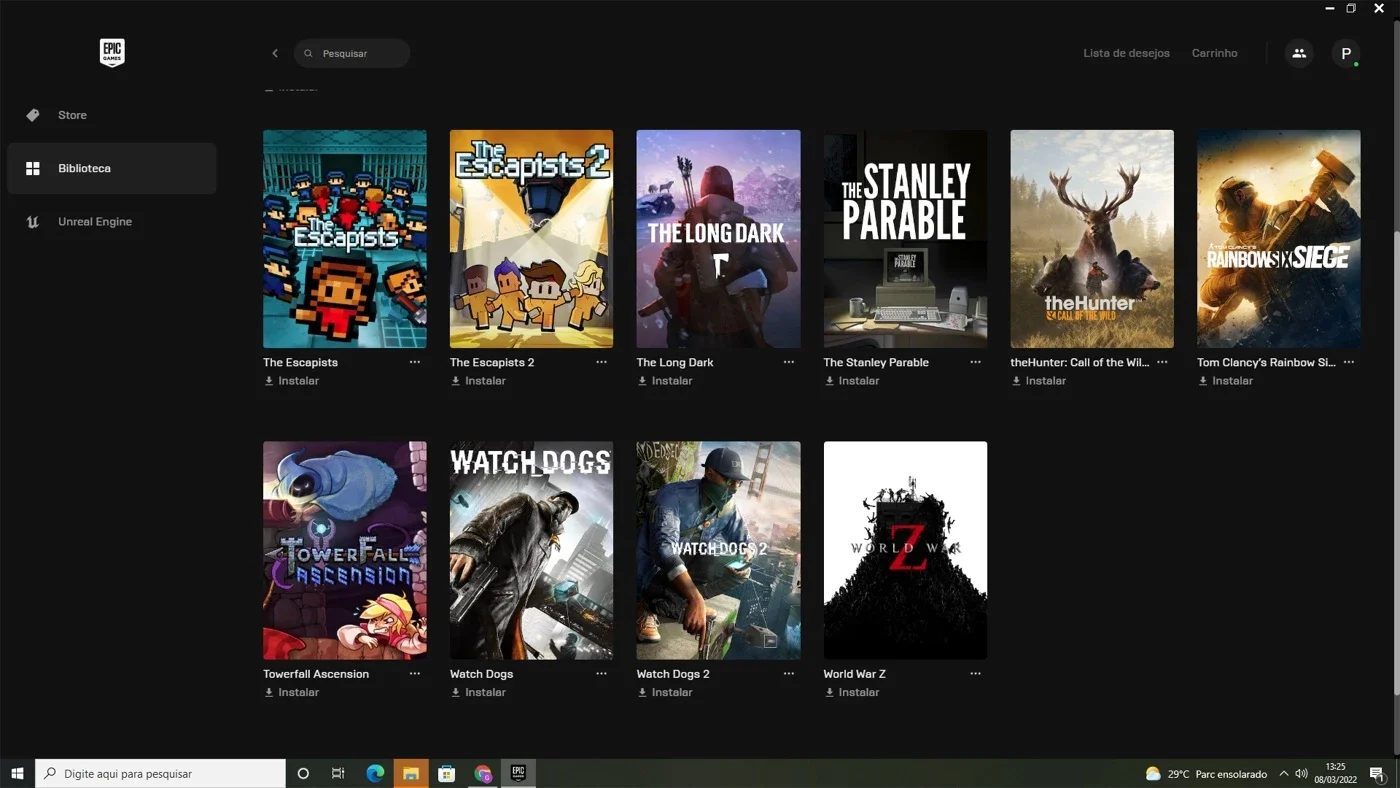Click the Watch Dogs 2 title text
This screenshot has width=1400, height=788.
(x=673, y=674)
